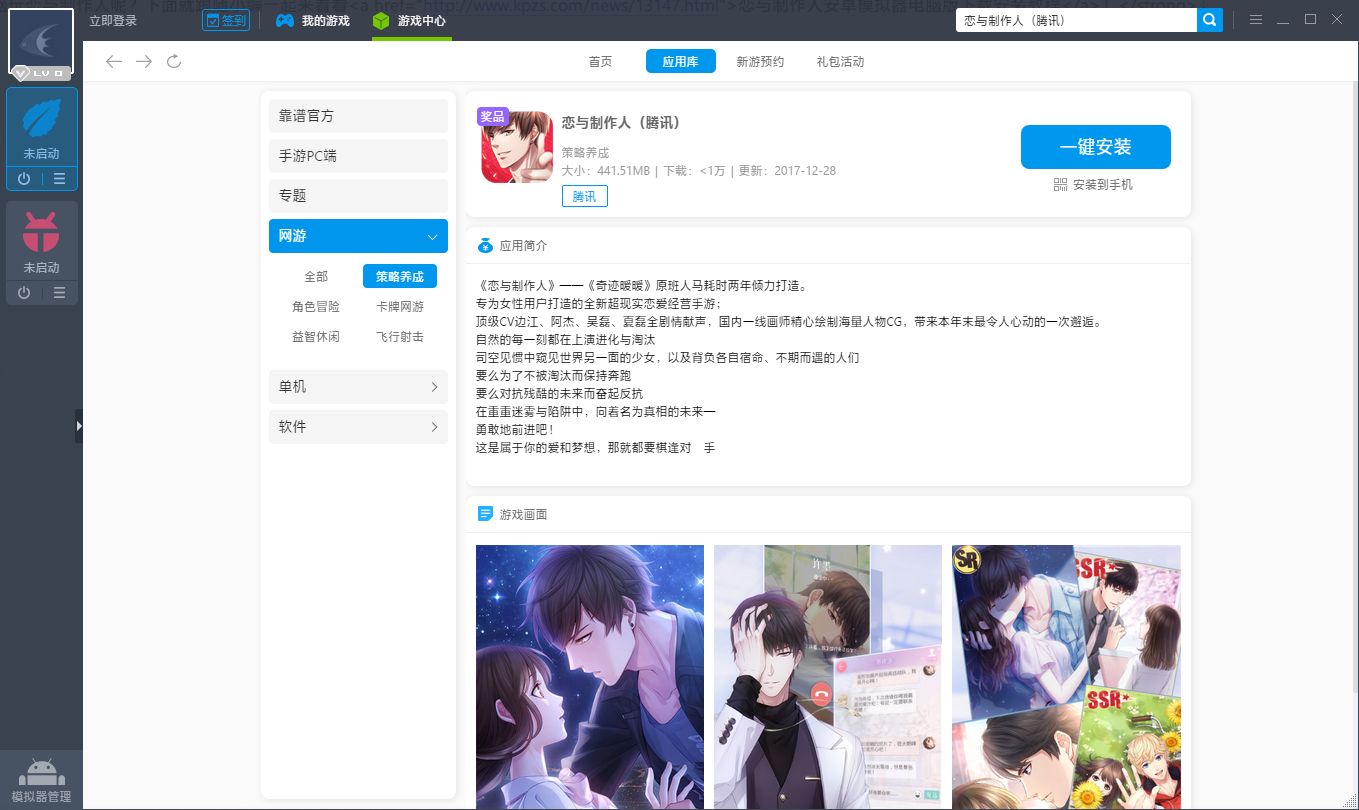Select the red bug emulator instance
Image resolution: width=1359 pixels, height=810 pixels.
click(41, 241)
